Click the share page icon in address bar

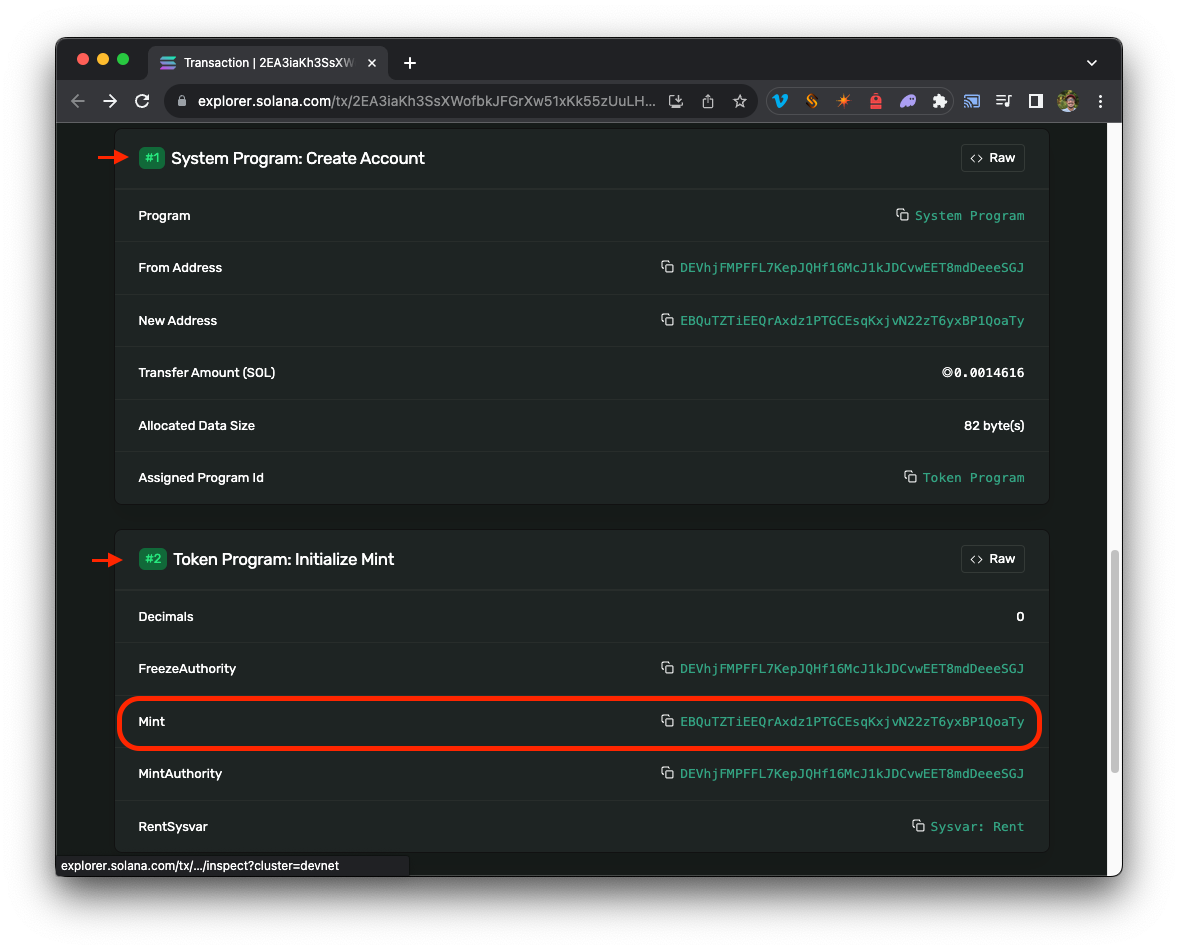click(x=708, y=101)
